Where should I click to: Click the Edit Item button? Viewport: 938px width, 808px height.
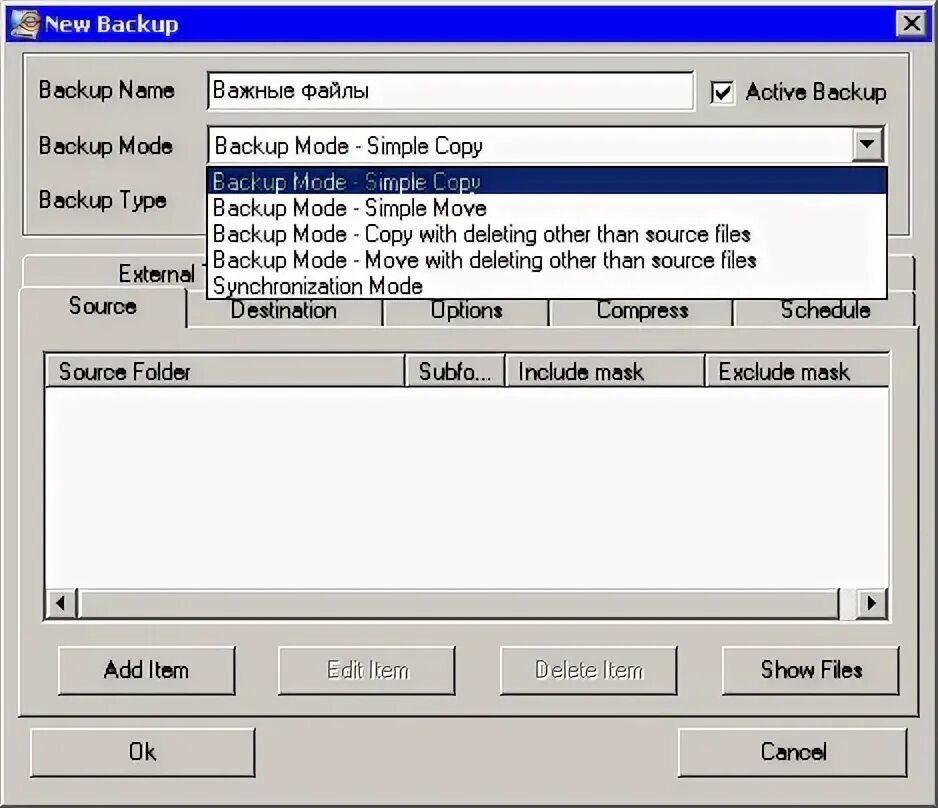coord(367,670)
